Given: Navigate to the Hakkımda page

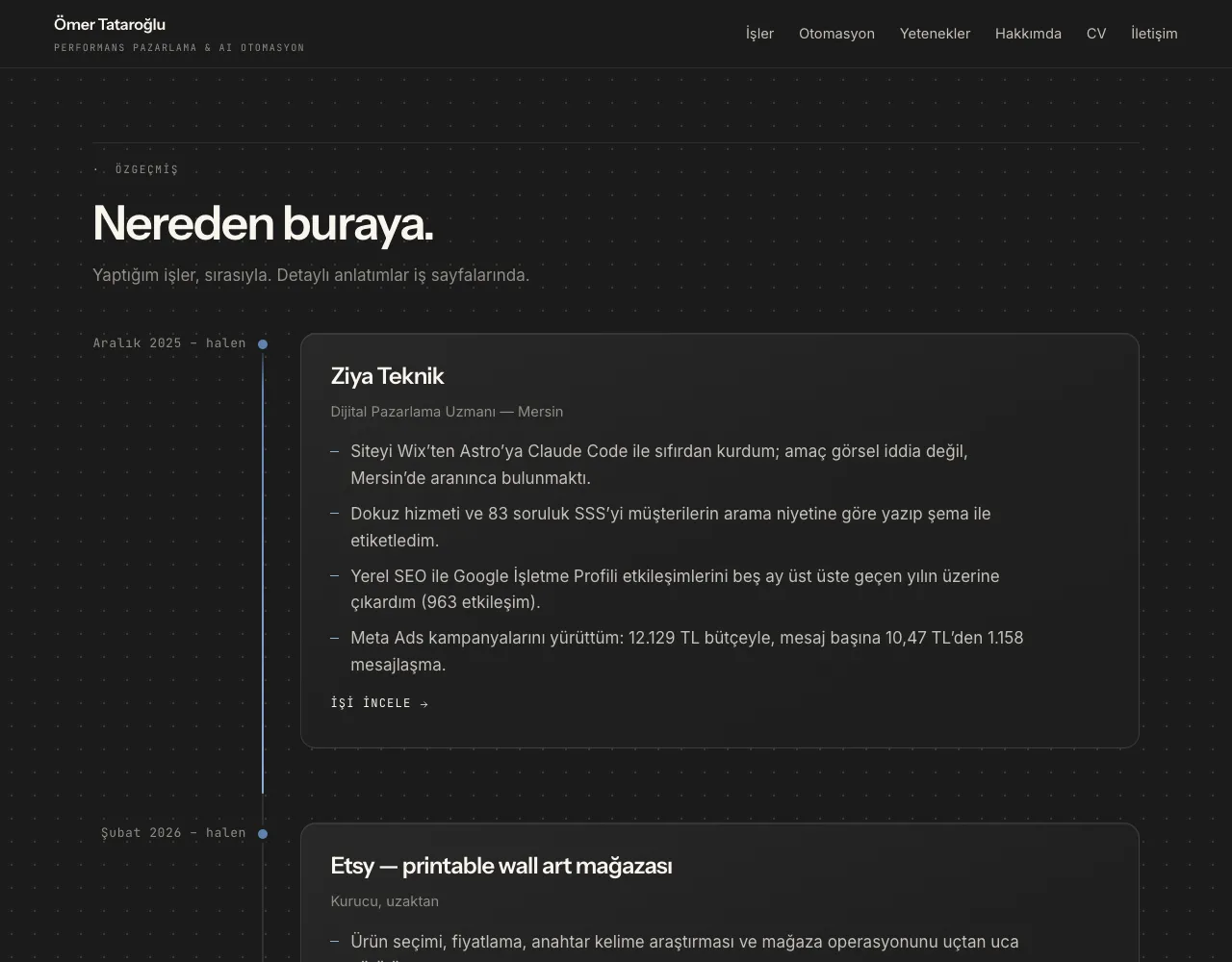Looking at the screenshot, I should [1028, 34].
